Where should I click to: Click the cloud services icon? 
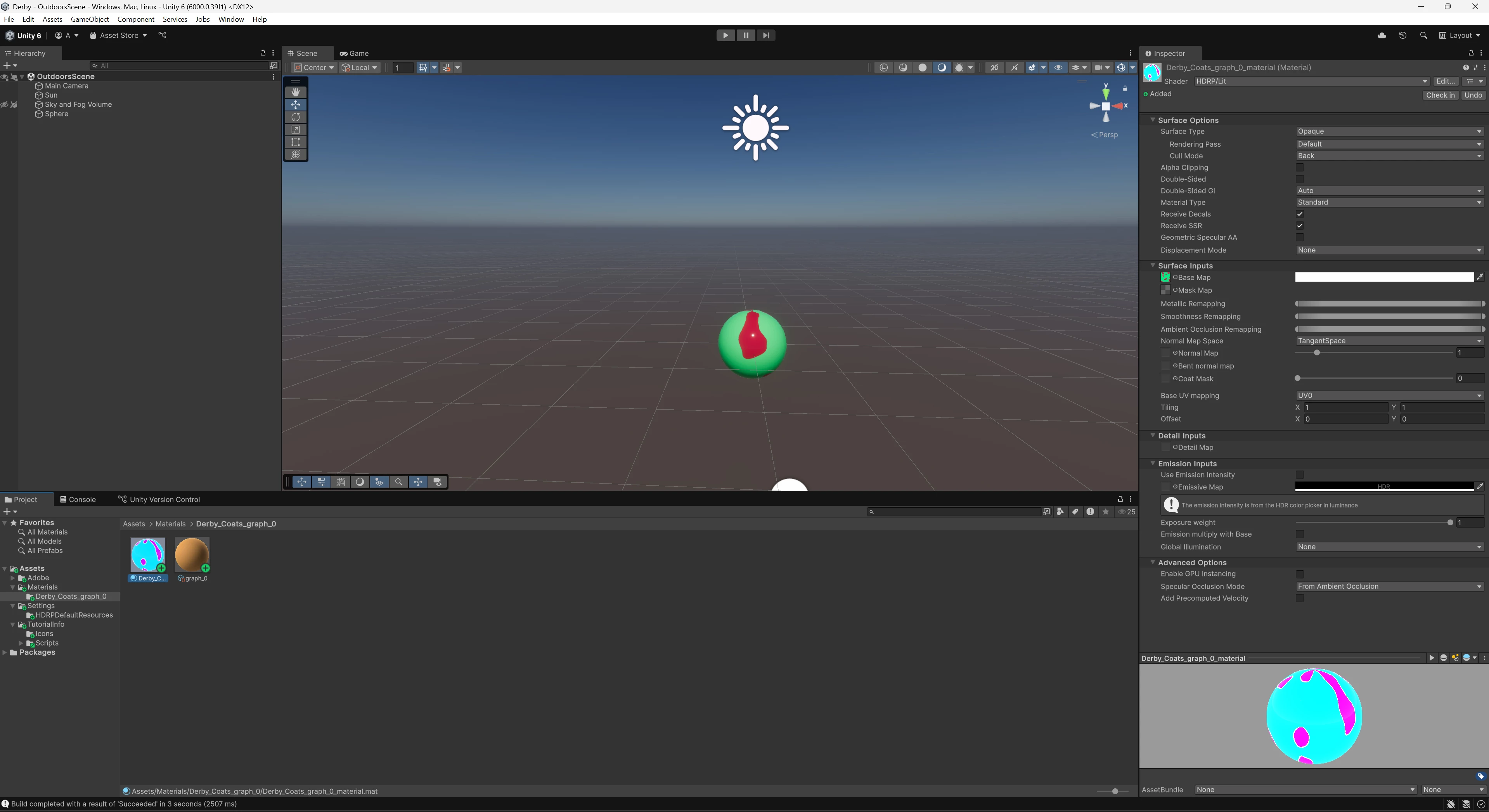coord(1382,35)
